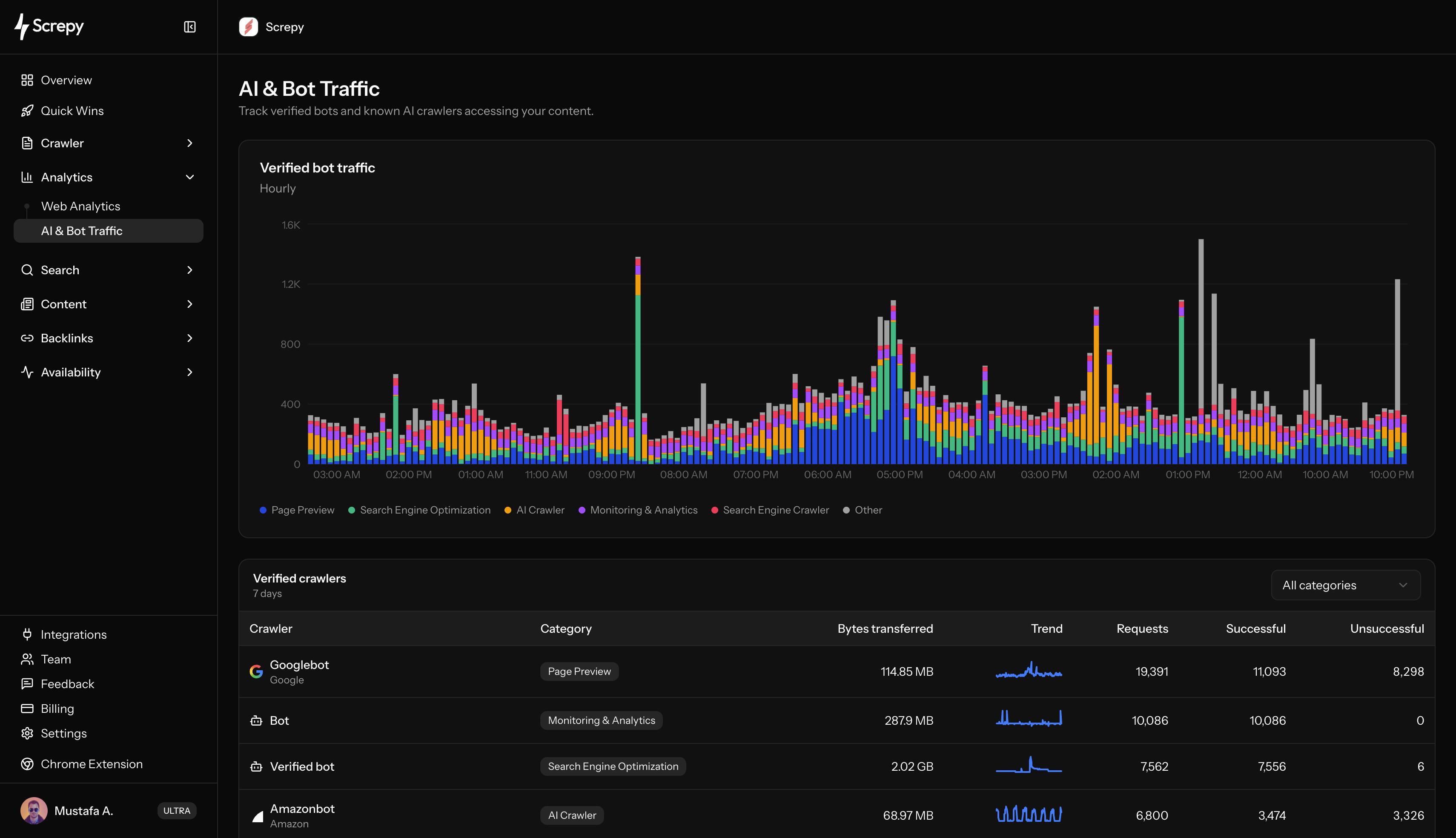The width and height of the screenshot is (1456, 838).
Task: Click the Content newspaper icon
Action: tap(27, 304)
